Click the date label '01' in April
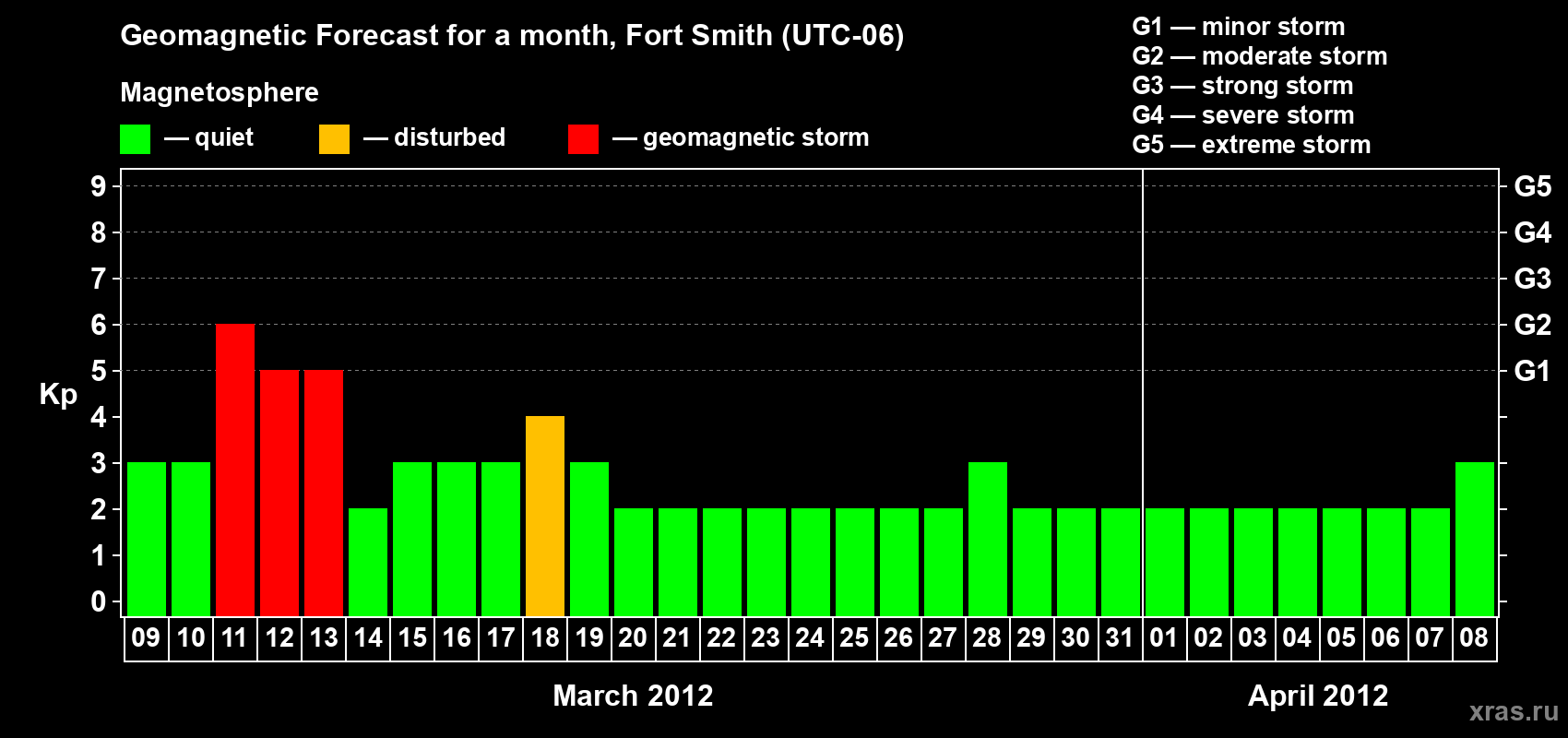The image size is (1568, 738). (1164, 637)
